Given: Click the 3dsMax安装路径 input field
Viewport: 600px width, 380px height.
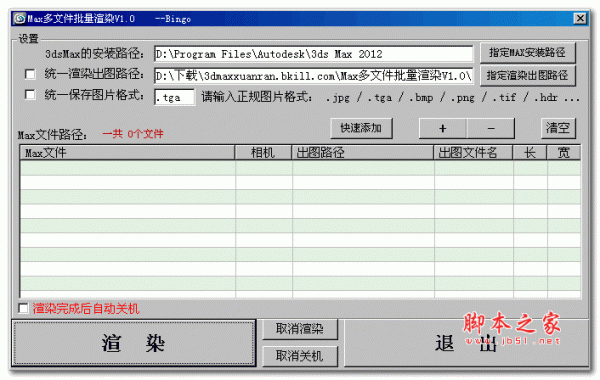Looking at the screenshot, I should coord(313,54).
